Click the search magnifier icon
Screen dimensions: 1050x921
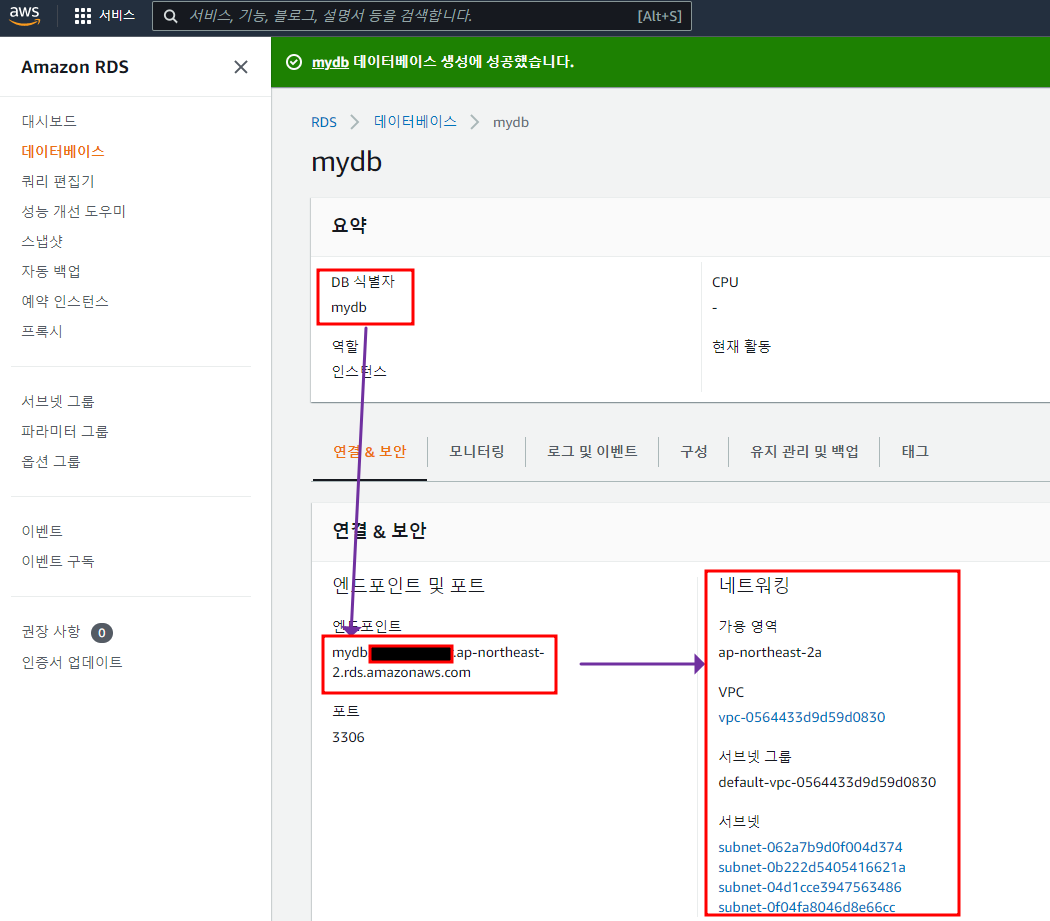click(171, 16)
